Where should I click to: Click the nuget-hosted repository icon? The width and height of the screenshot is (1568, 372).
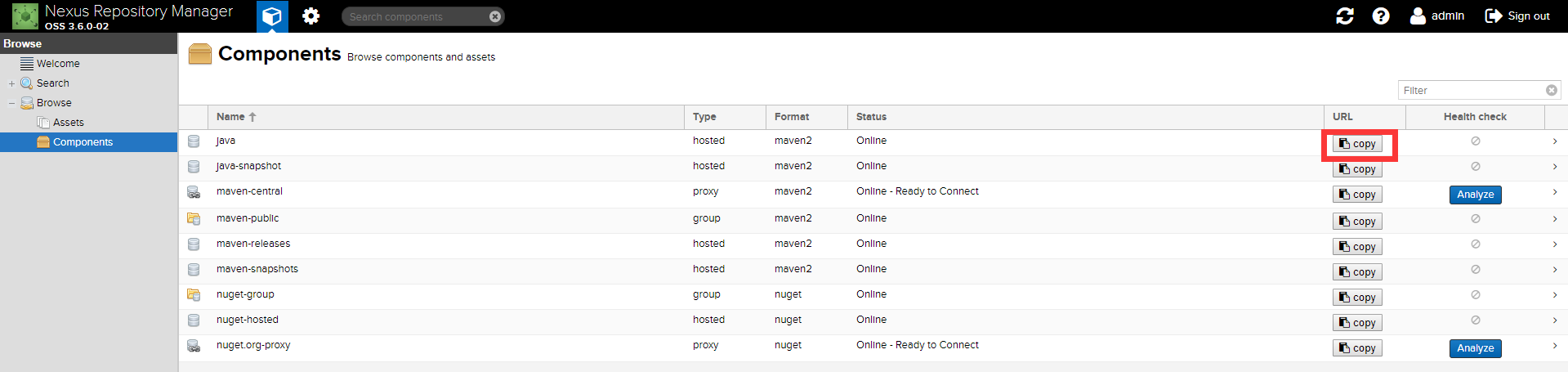tap(194, 320)
